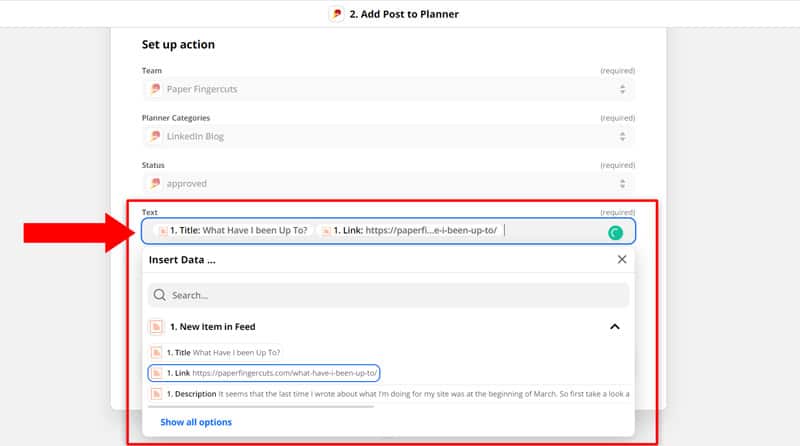Click the 1. Link pill in Text field

pos(409,231)
